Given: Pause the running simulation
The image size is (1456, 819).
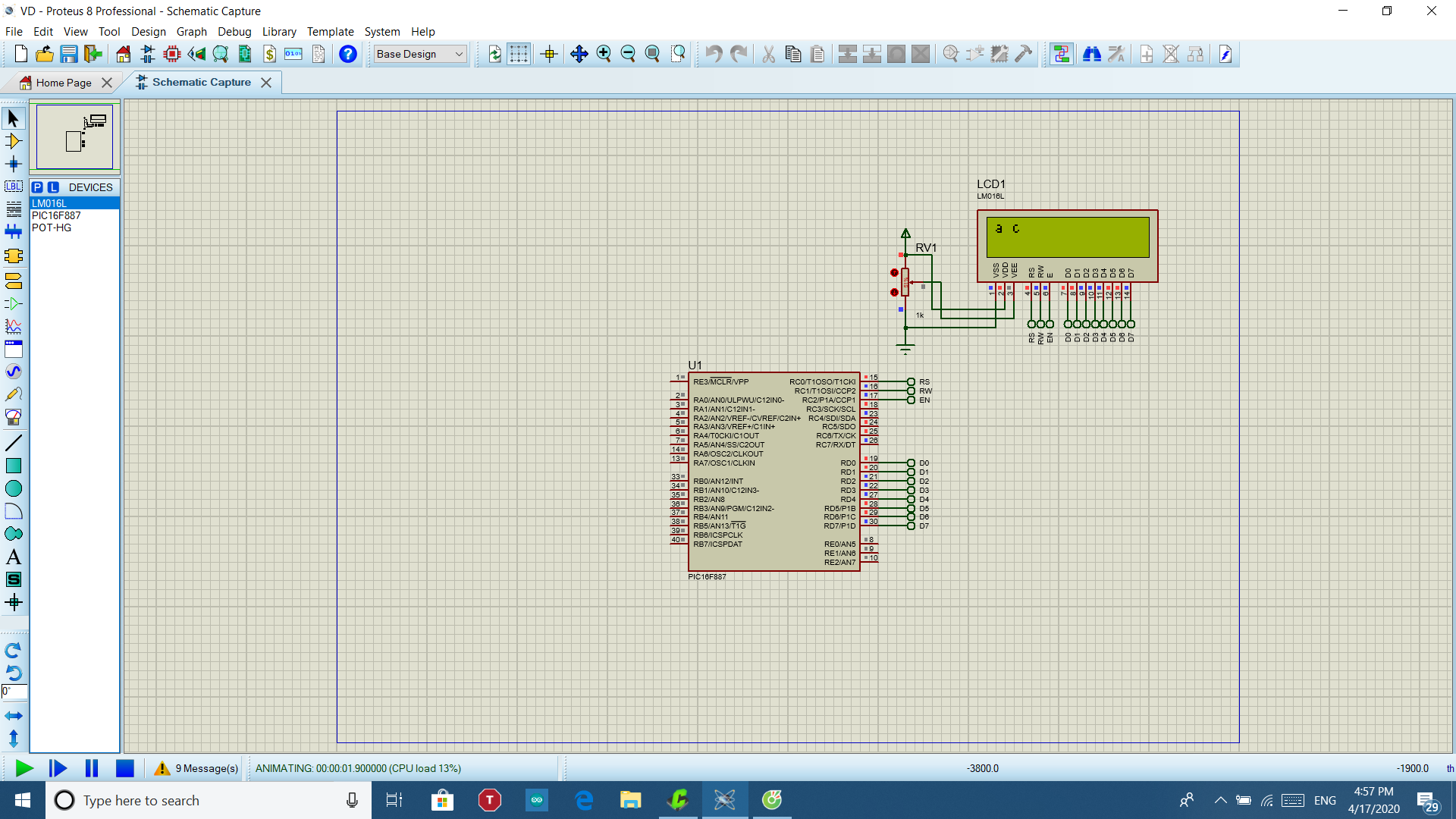Looking at the screenshot, I should (92, 768).
